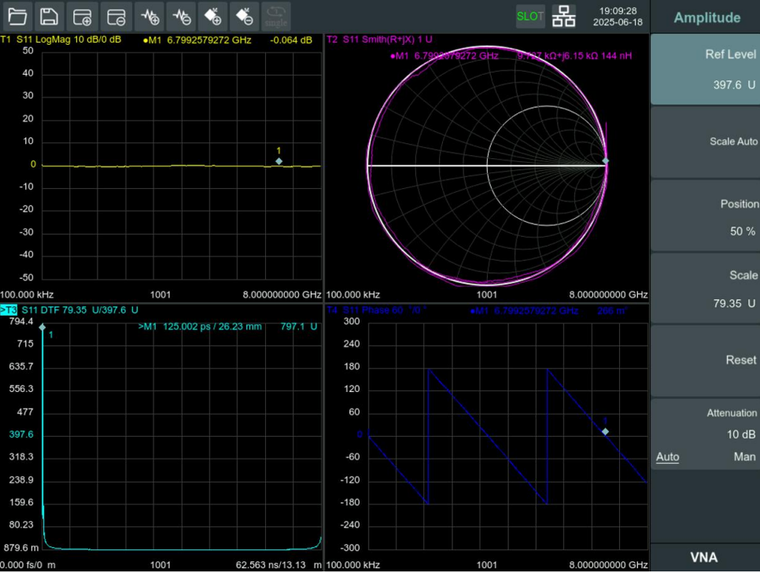Add a window with the plus icon
This screenshot has width=760, height=573.
[x=82, y=16]
